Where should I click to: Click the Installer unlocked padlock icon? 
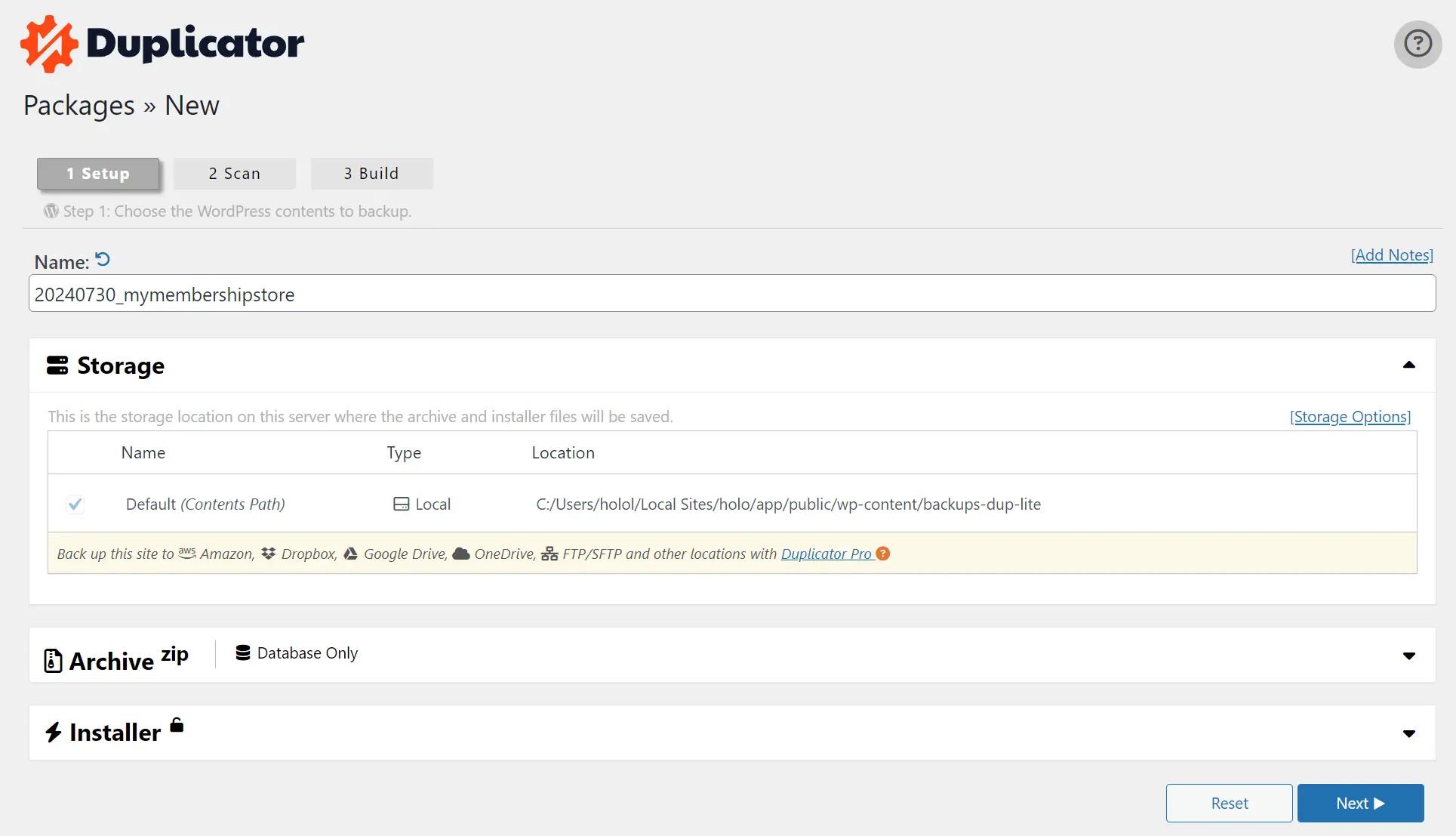point(177,725)
